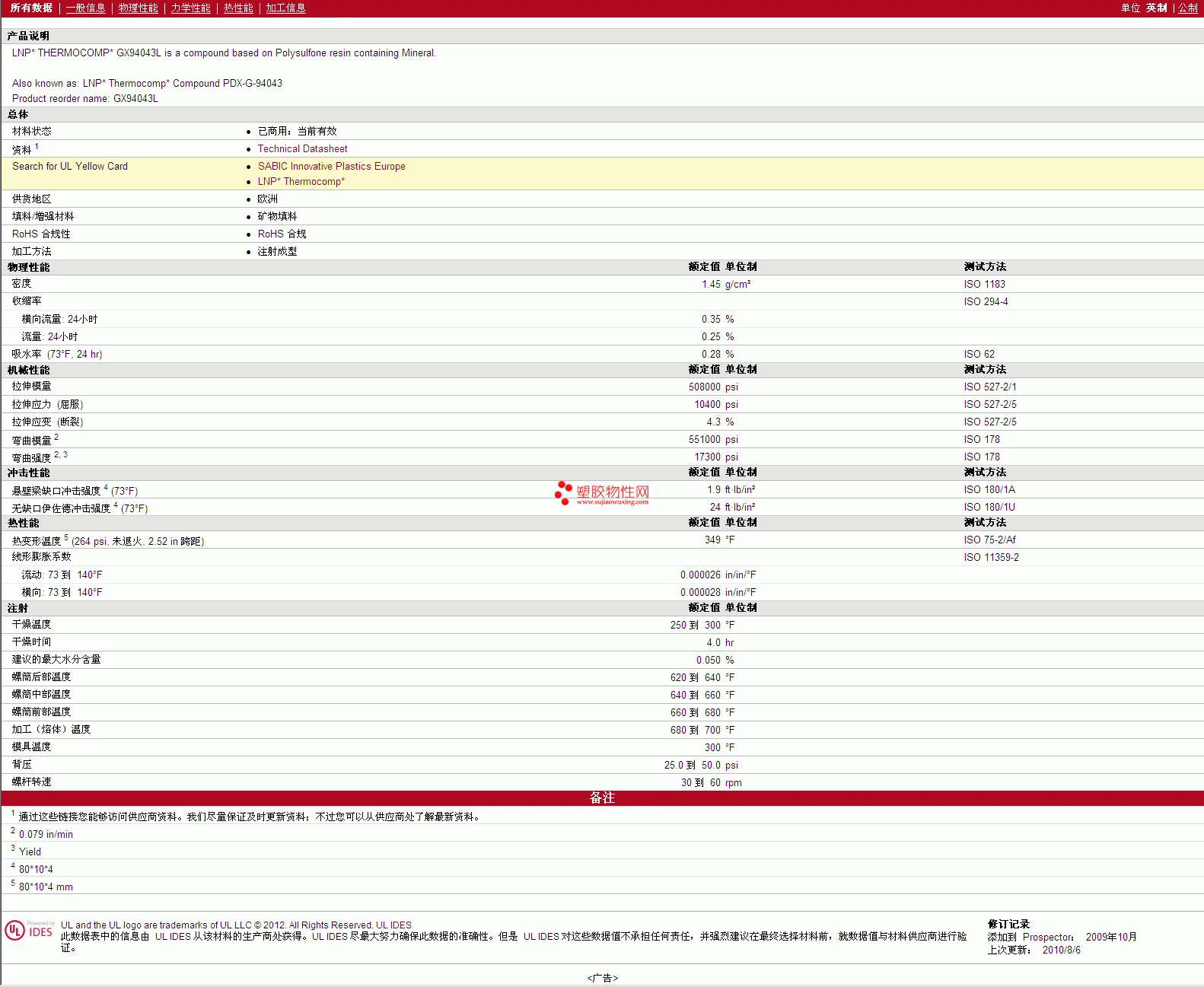Screen dimensions: 1204x987
Task: Click Search for UL Yellow Card
Action: [x=70, y=167]
